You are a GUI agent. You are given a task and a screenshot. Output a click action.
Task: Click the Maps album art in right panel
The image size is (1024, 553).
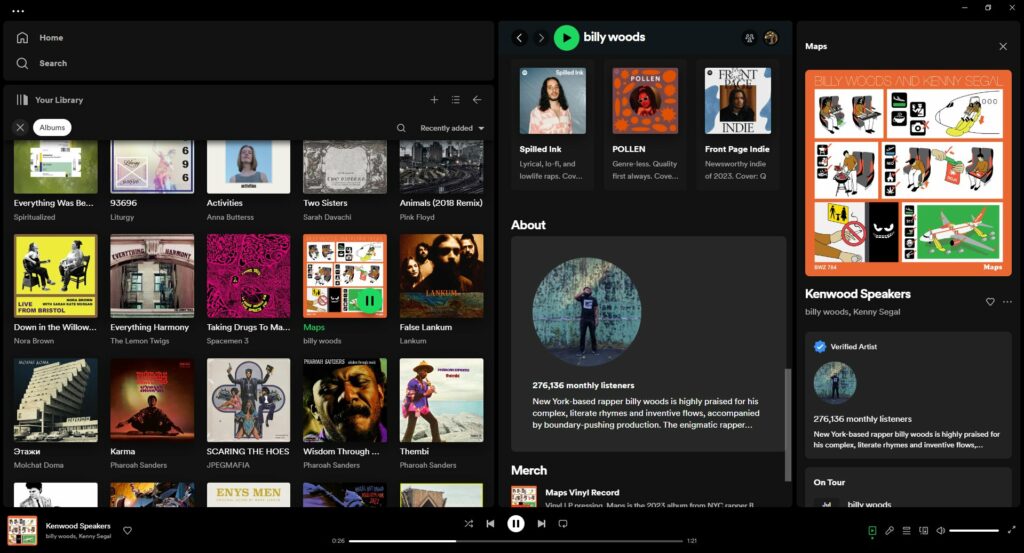tap(908, 173)
